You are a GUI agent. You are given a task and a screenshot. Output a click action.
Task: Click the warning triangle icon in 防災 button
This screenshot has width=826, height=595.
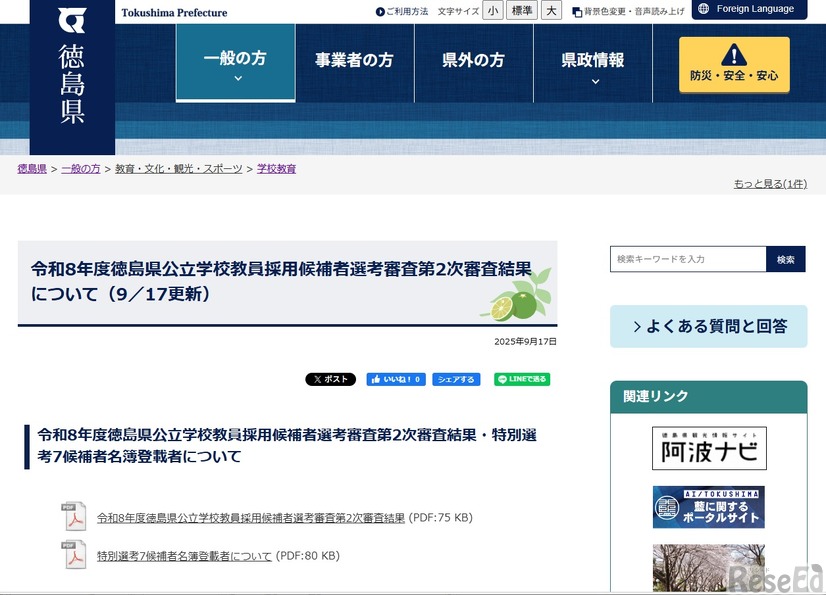click(734, 55)
